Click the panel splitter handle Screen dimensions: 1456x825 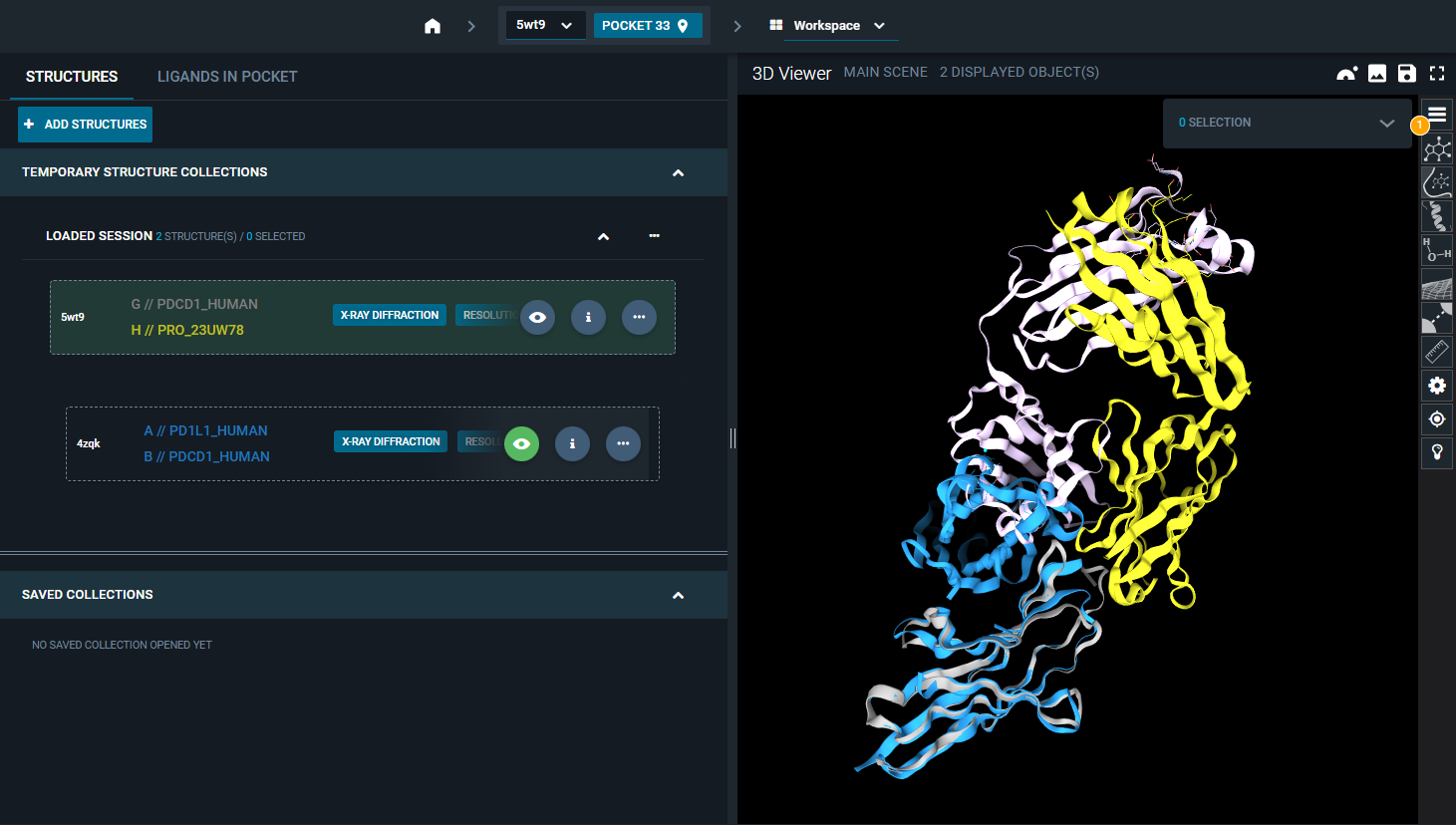(x=732, y=438)
